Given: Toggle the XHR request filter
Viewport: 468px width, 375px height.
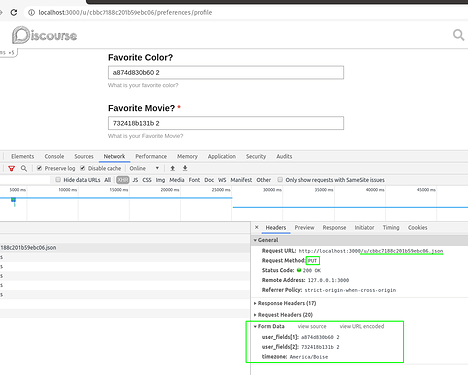Looking at the screenshot, I should [123, 180].
